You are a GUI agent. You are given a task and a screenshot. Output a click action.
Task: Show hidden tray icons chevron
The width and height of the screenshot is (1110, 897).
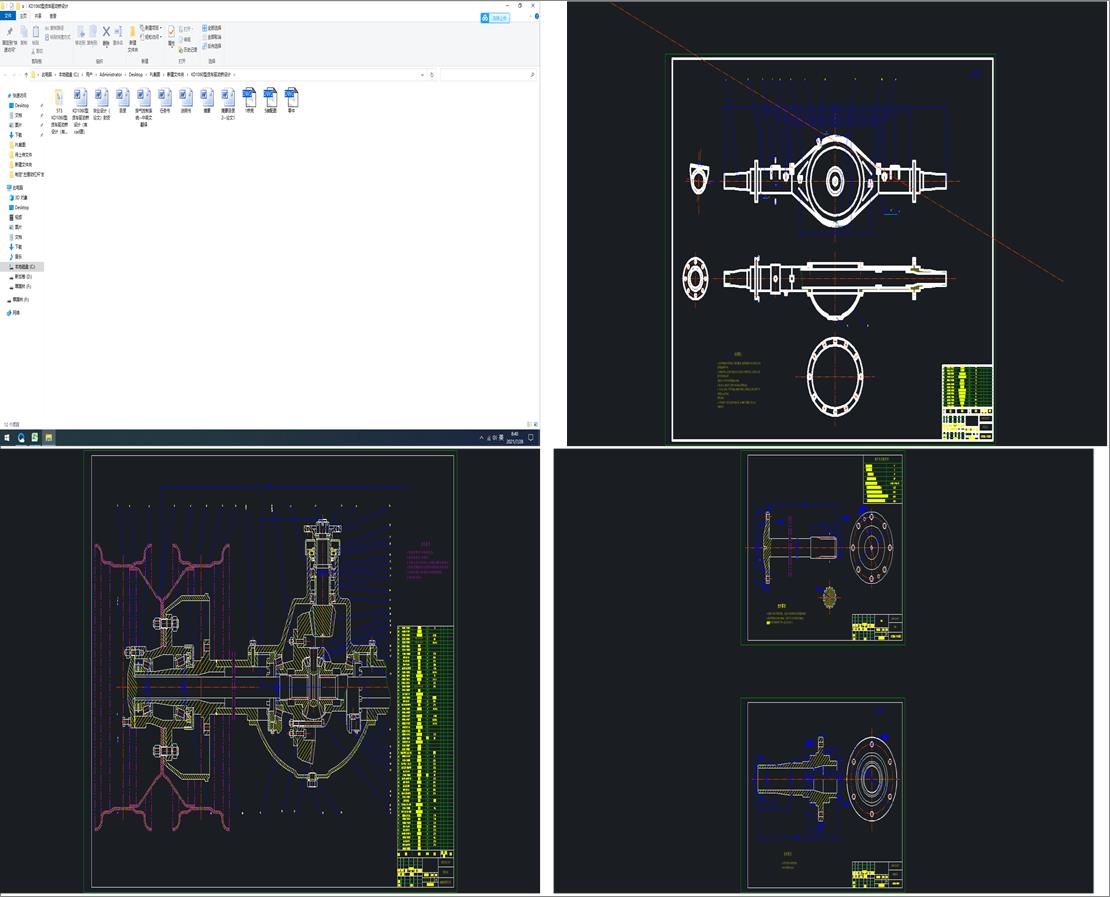coord(481,438)
